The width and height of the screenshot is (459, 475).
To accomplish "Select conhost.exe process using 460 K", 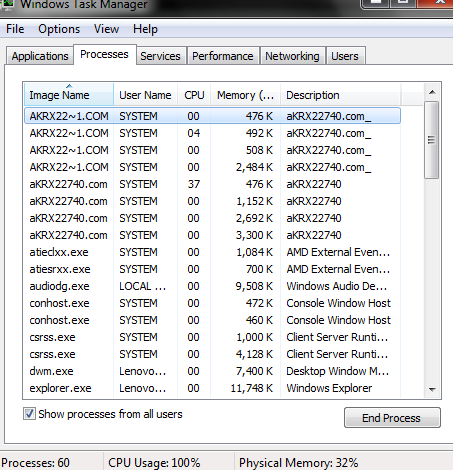I will [x=212, y=320].
